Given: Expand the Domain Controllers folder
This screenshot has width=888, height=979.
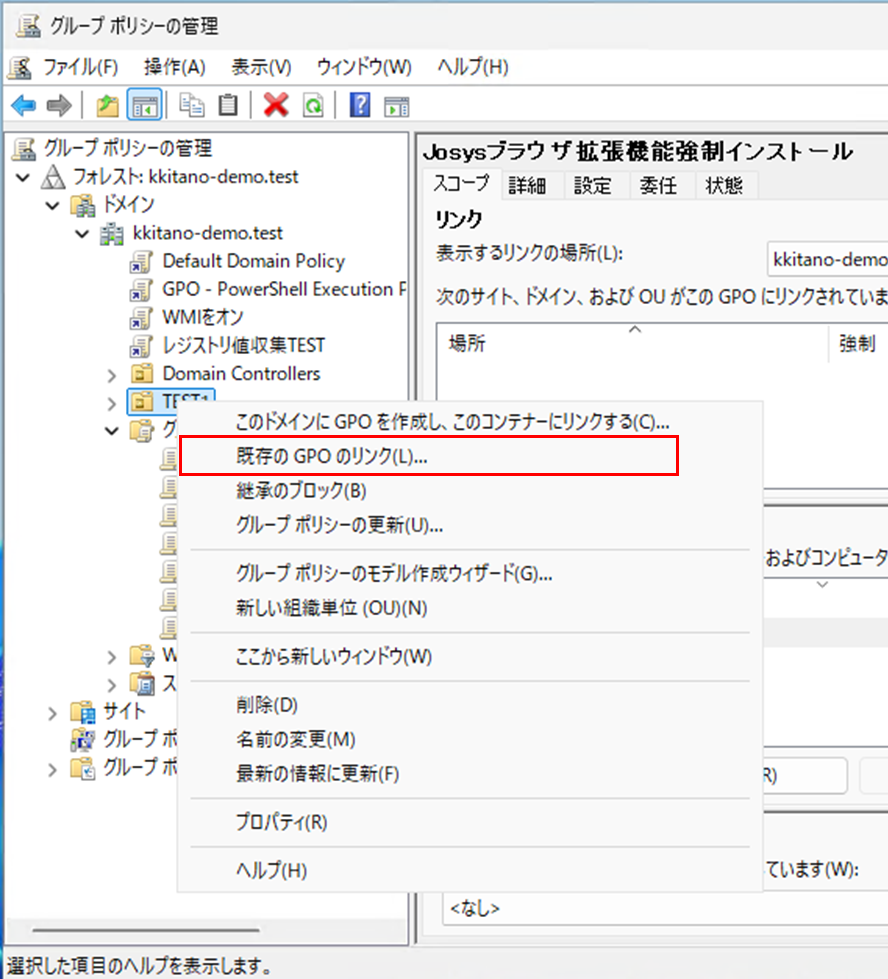Looking at the screenshot, I should coord(112,374).
